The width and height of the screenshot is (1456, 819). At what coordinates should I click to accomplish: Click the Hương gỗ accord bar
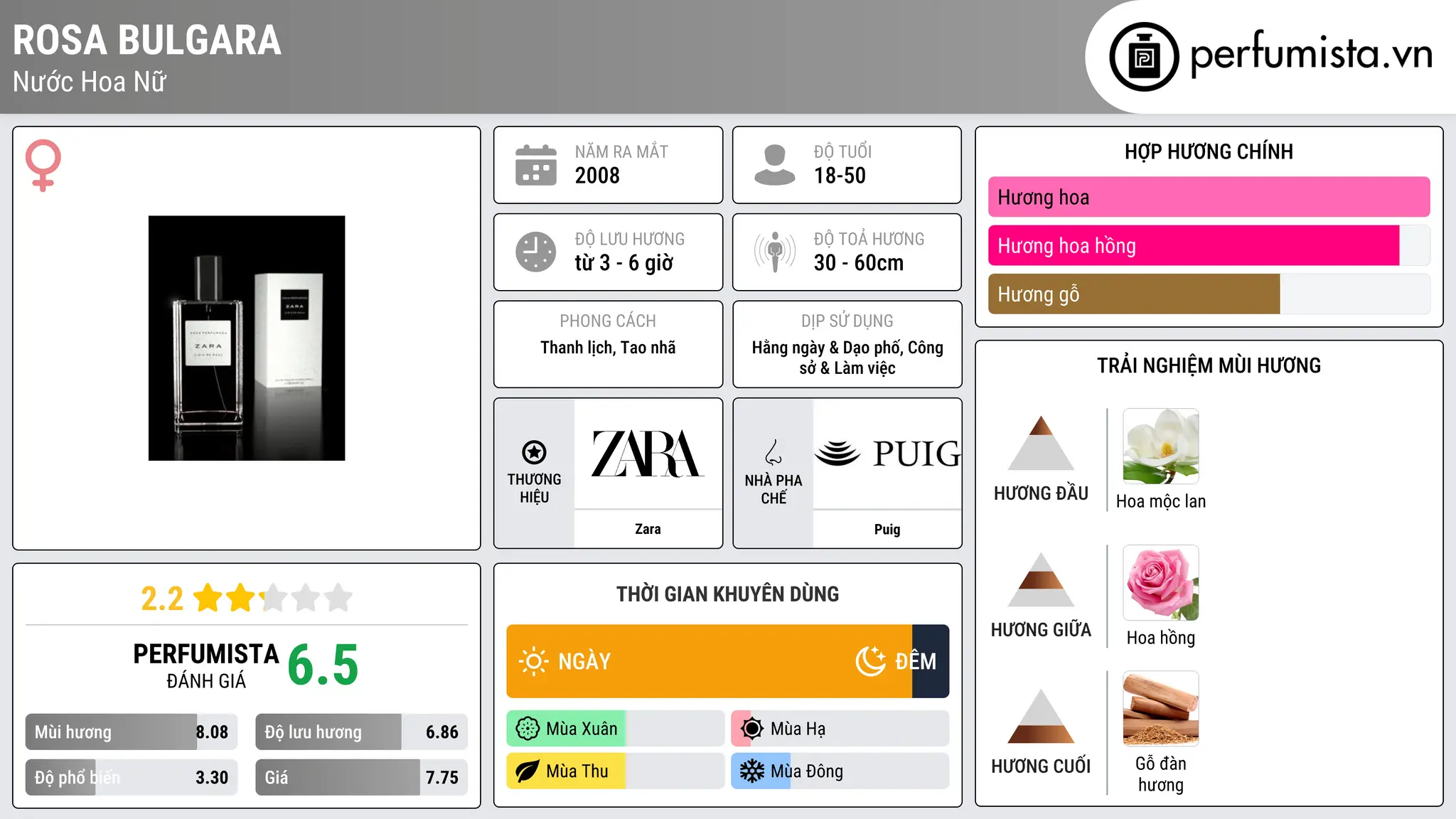pyautogui.click(x=1209, y=294)
